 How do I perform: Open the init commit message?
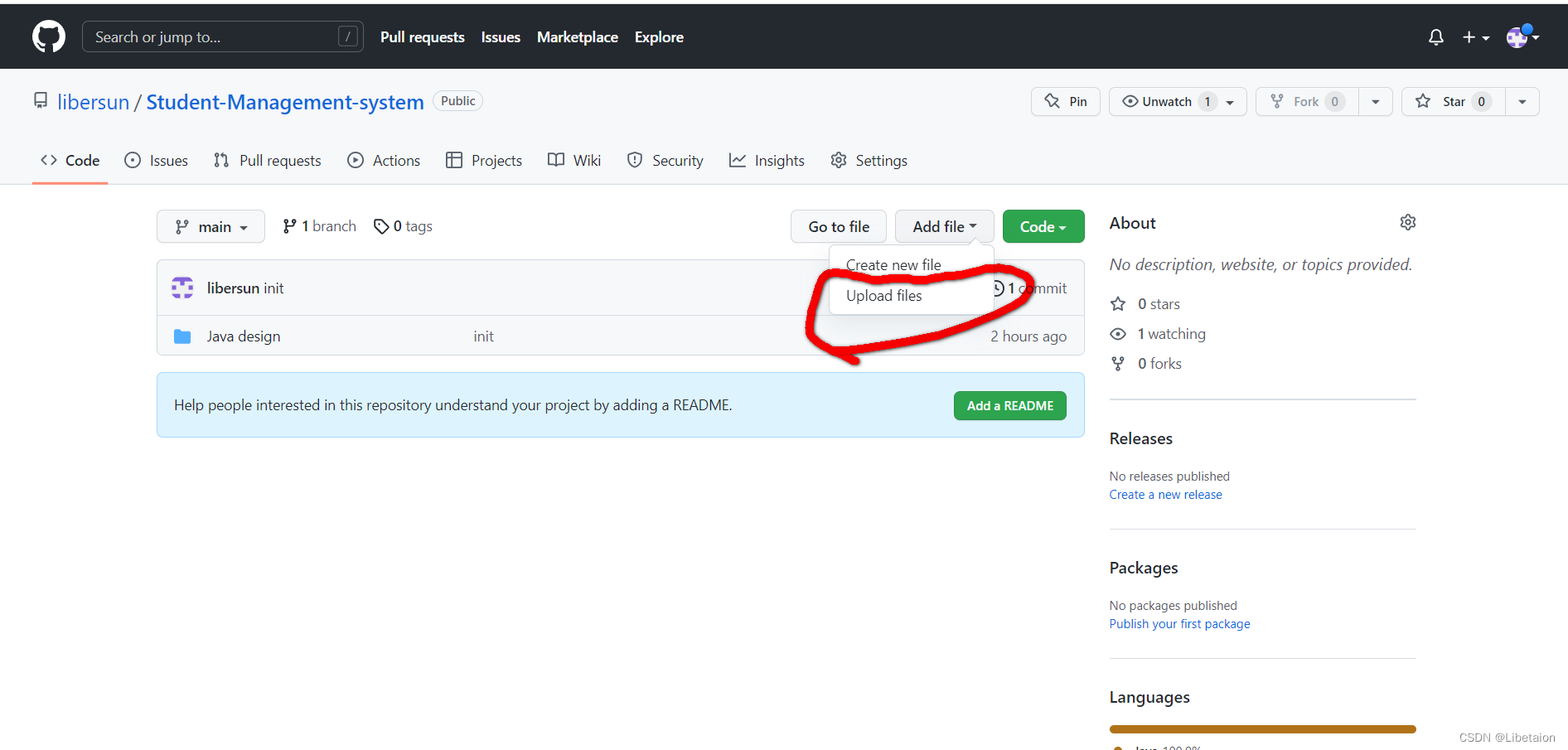pos(273,288)
